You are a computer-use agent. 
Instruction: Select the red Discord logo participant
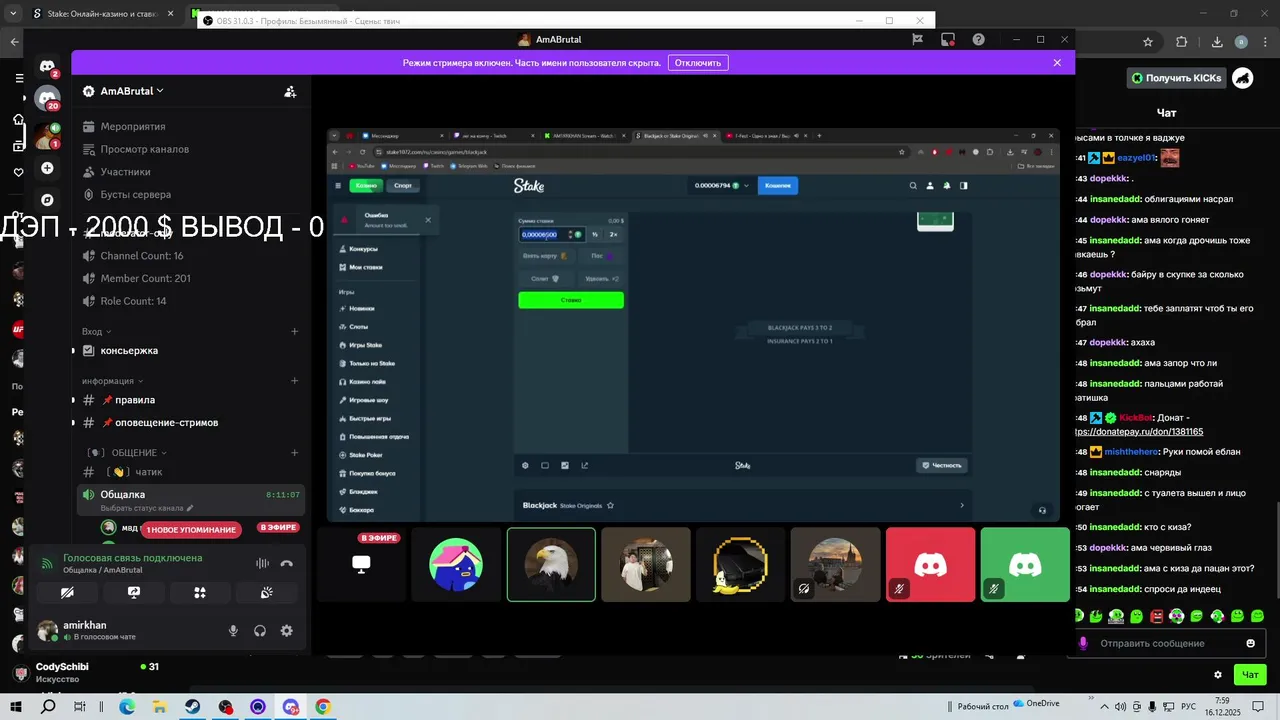931,565
